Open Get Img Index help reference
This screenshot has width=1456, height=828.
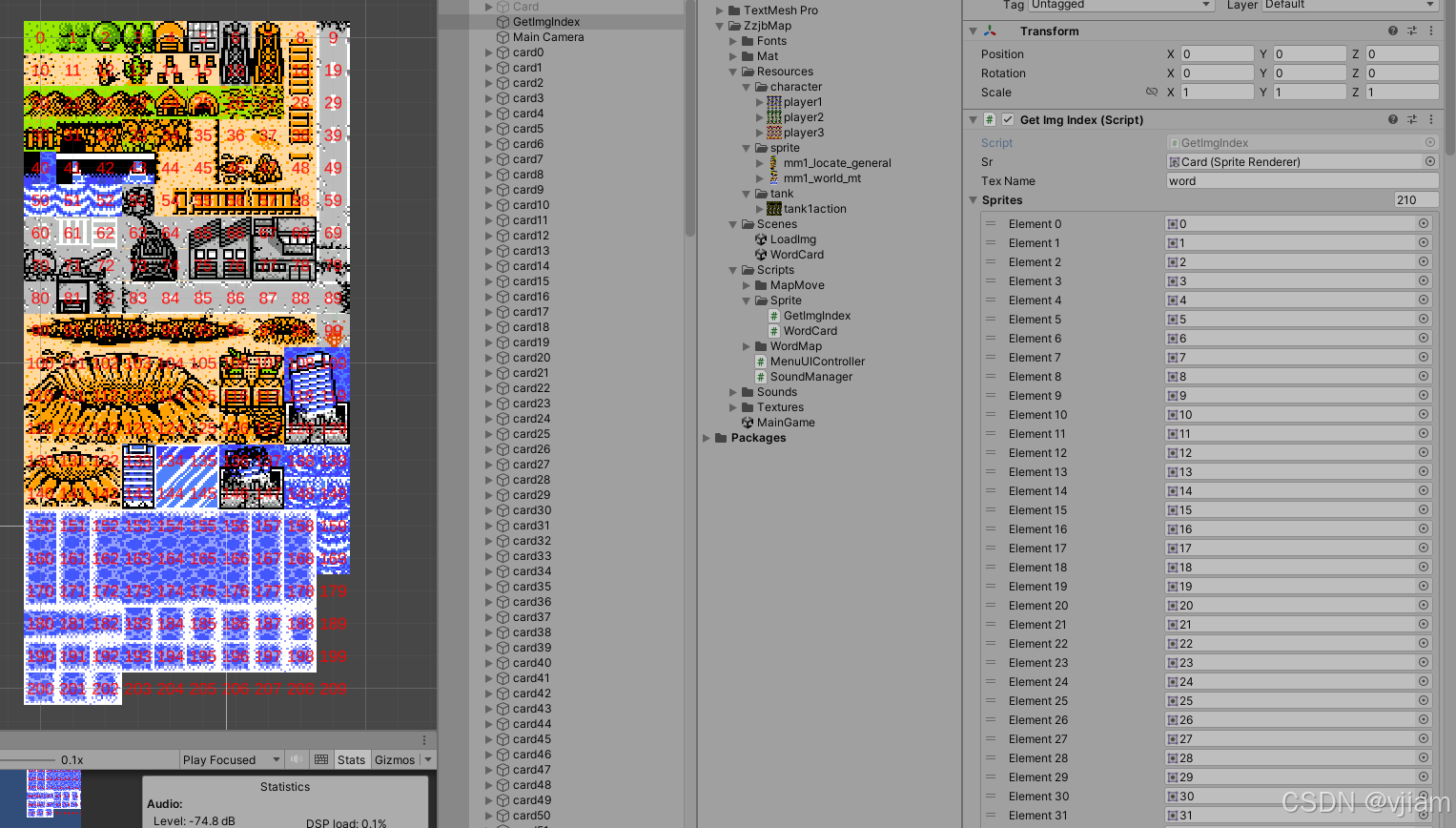pyautogui.click(x=1393, y=120)
